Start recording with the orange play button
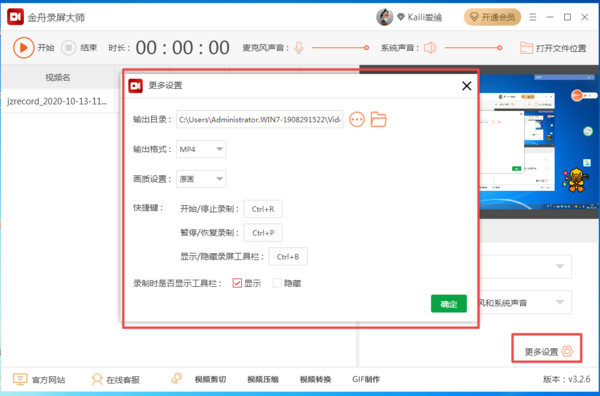The height and width of the screenshot is (396, 600). [23, 47]
